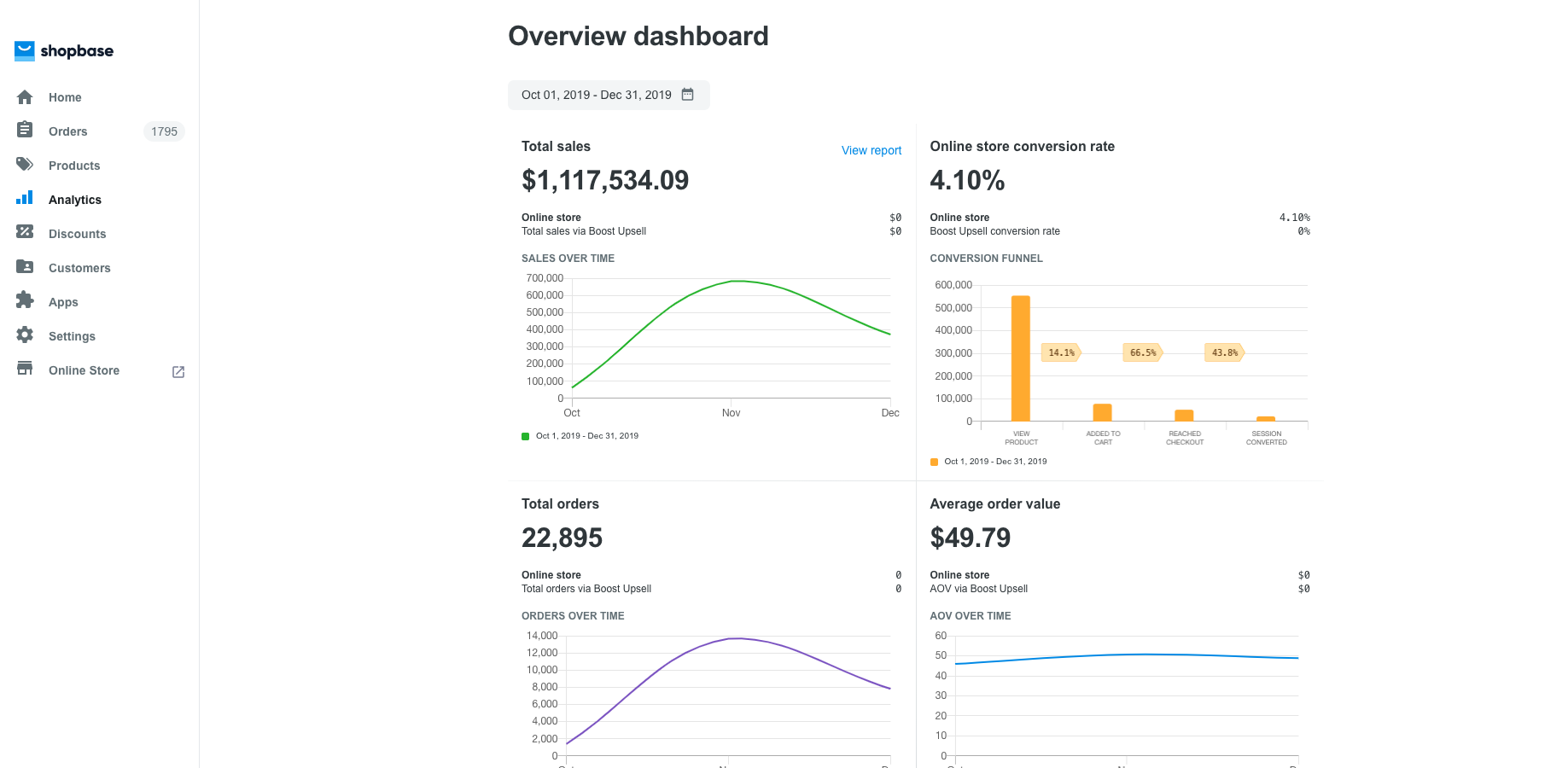Click the View Product funnel bar
The image size is (1568, 768).
pyautogui.click(x=1020, y=358)
